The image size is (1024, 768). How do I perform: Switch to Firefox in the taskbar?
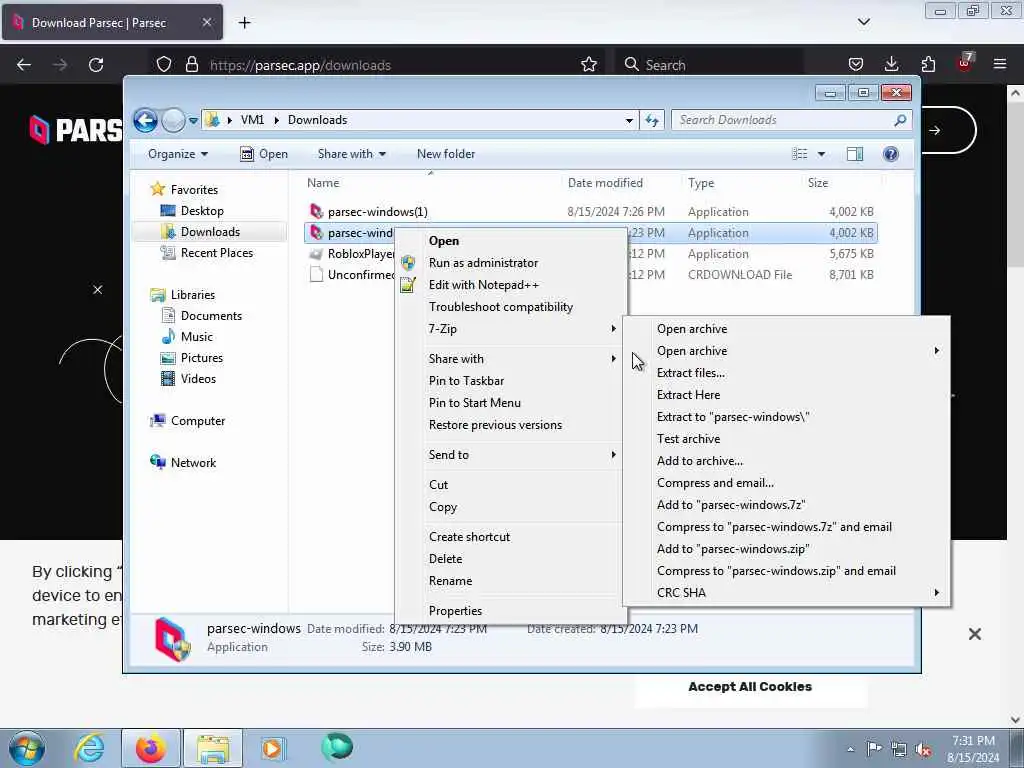(150, 748)
